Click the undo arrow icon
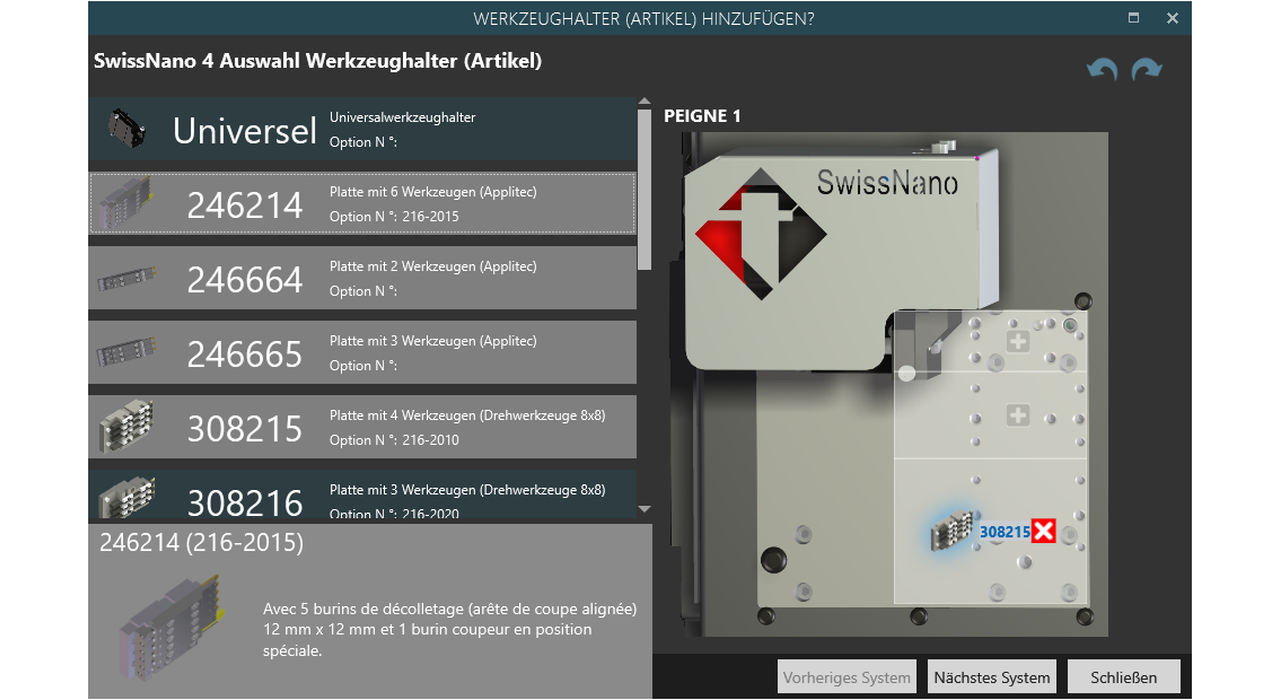 click(x=1102, y=69)
